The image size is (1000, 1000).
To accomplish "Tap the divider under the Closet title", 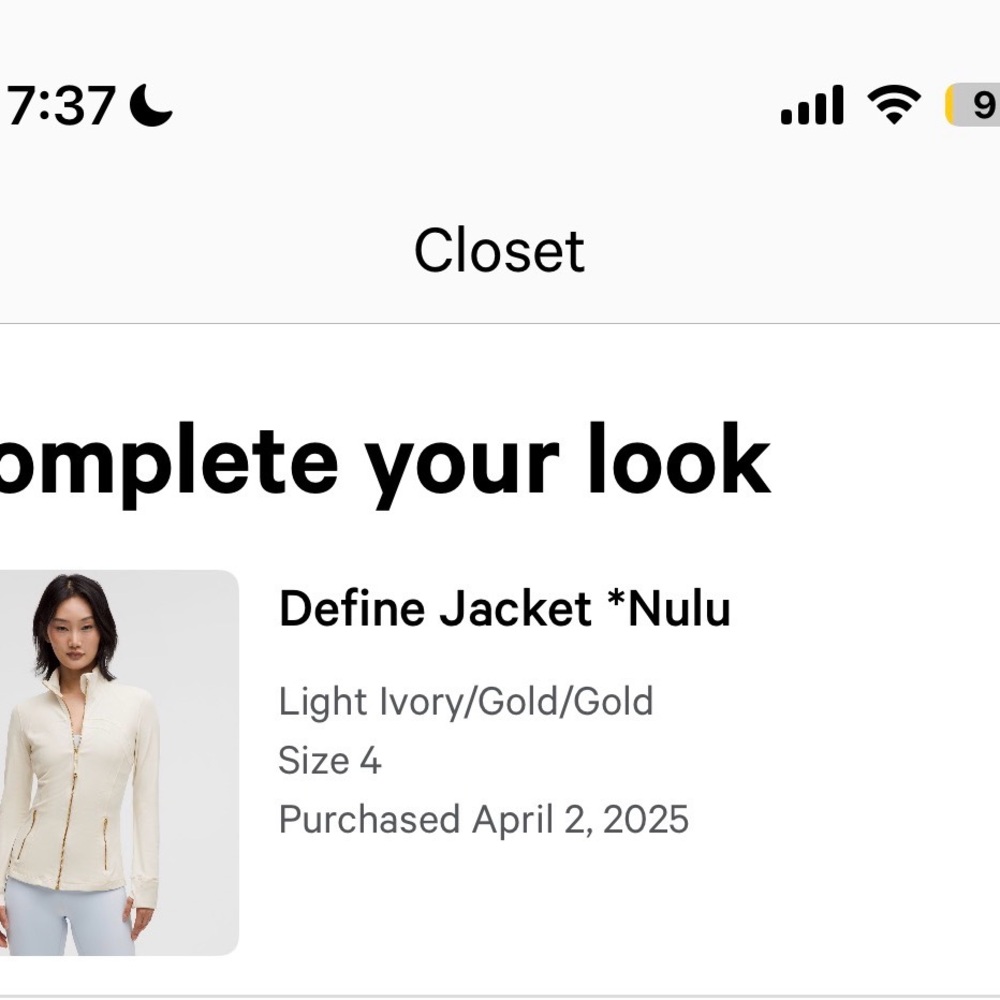I will tap(500, 323).
